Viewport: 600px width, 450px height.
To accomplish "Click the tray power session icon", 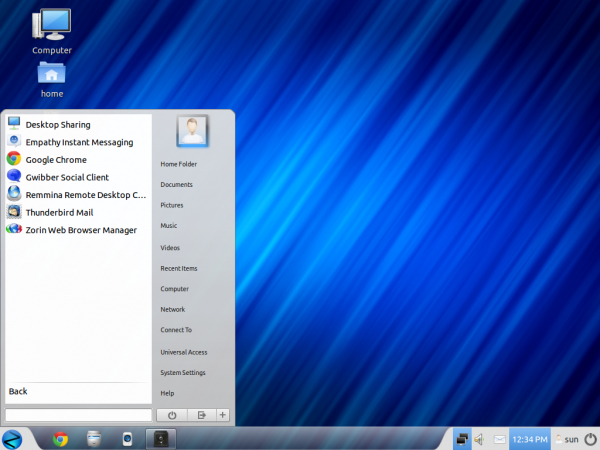I will tap(590, 439).
